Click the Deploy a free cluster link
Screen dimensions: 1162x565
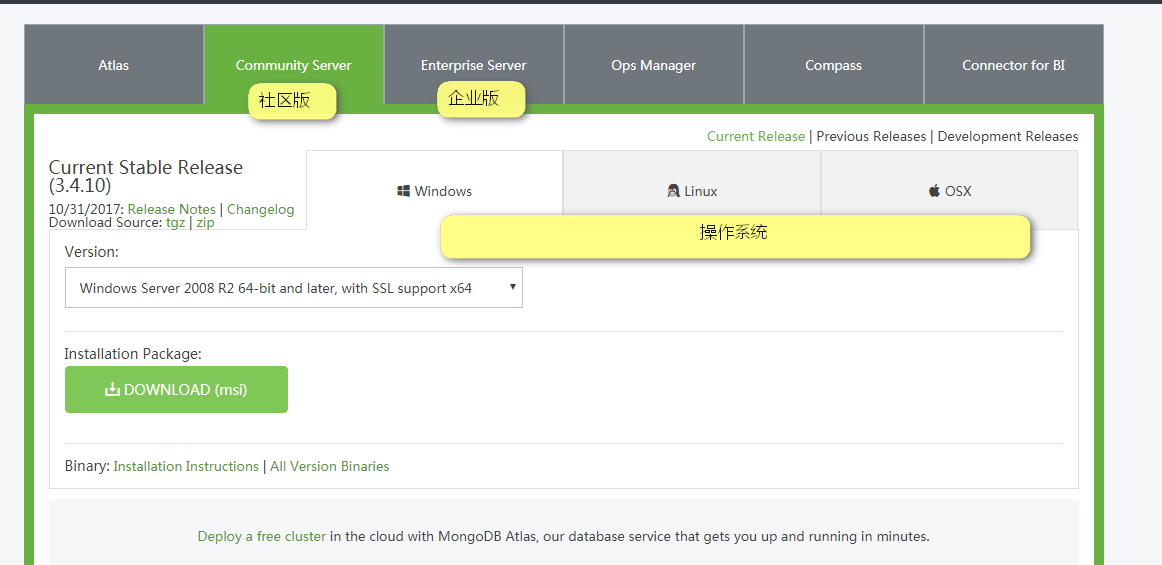pos(262,536)
